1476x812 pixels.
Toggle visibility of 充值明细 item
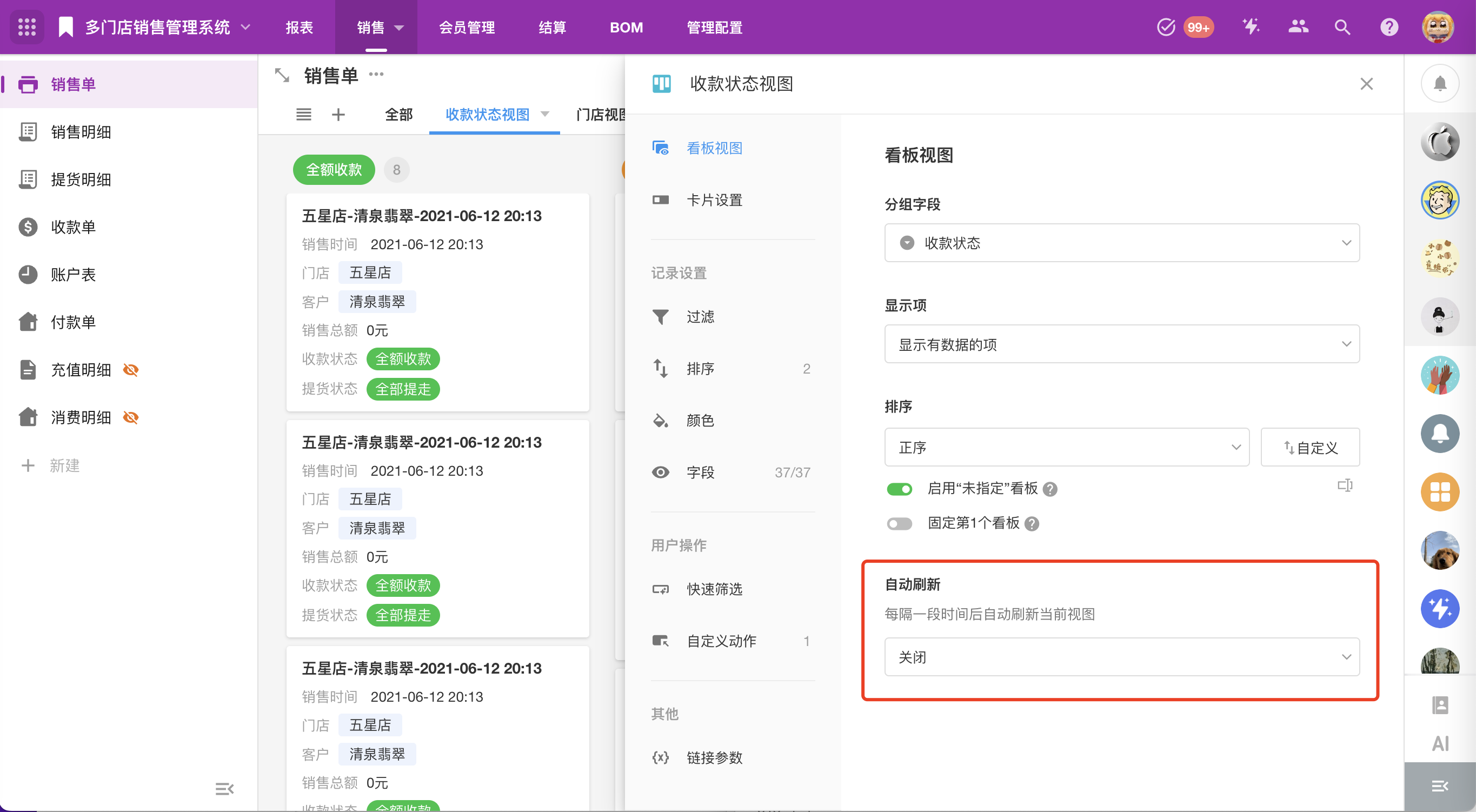(131, 370)
